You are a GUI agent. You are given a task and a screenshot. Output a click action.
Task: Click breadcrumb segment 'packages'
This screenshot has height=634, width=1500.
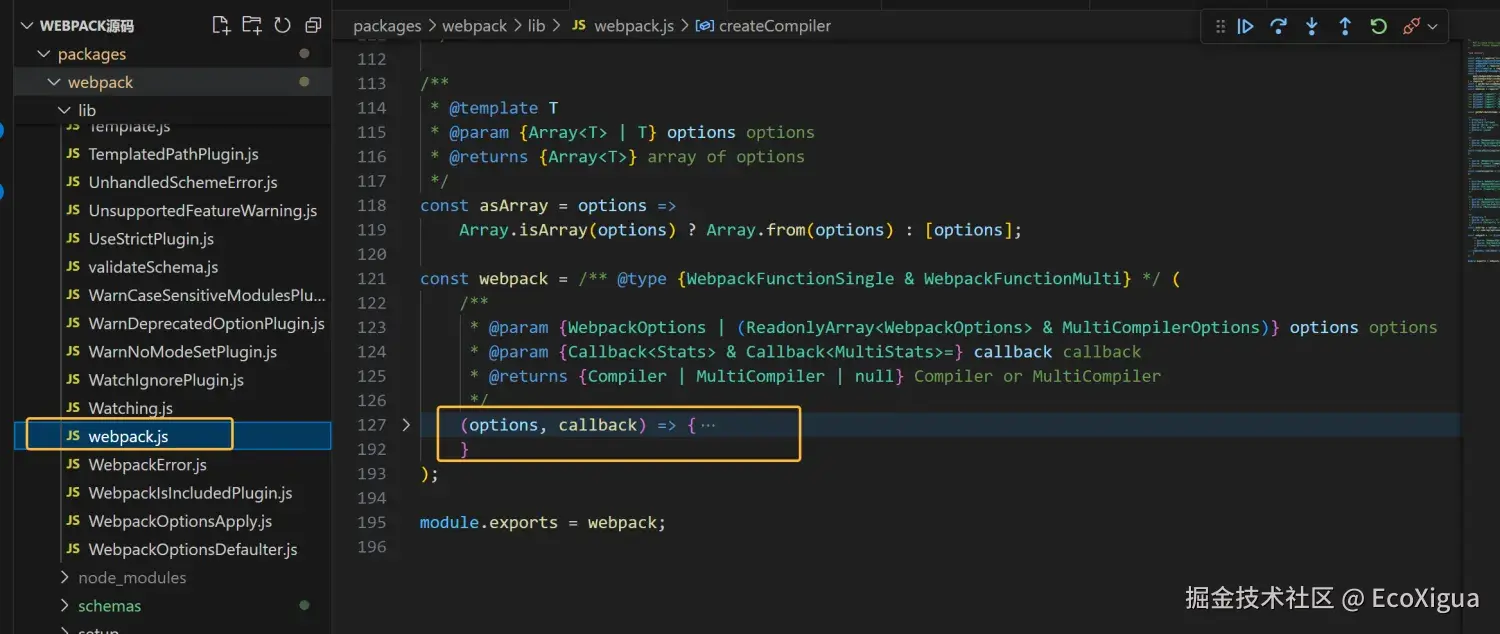click(387, 26)
